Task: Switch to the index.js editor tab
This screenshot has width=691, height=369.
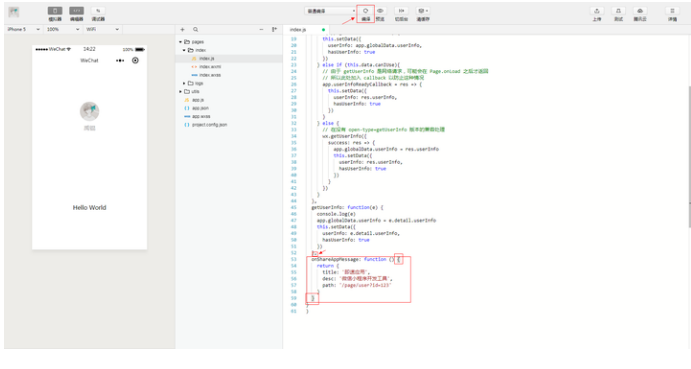Action: coord(306,30)
